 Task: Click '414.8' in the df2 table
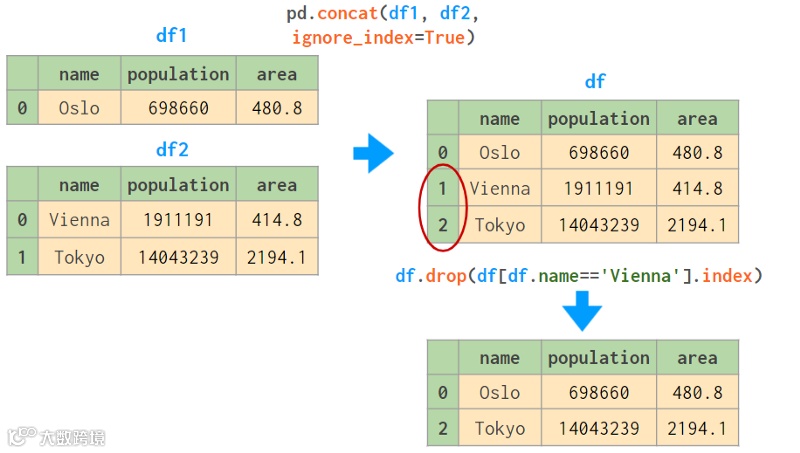point(277,220)
